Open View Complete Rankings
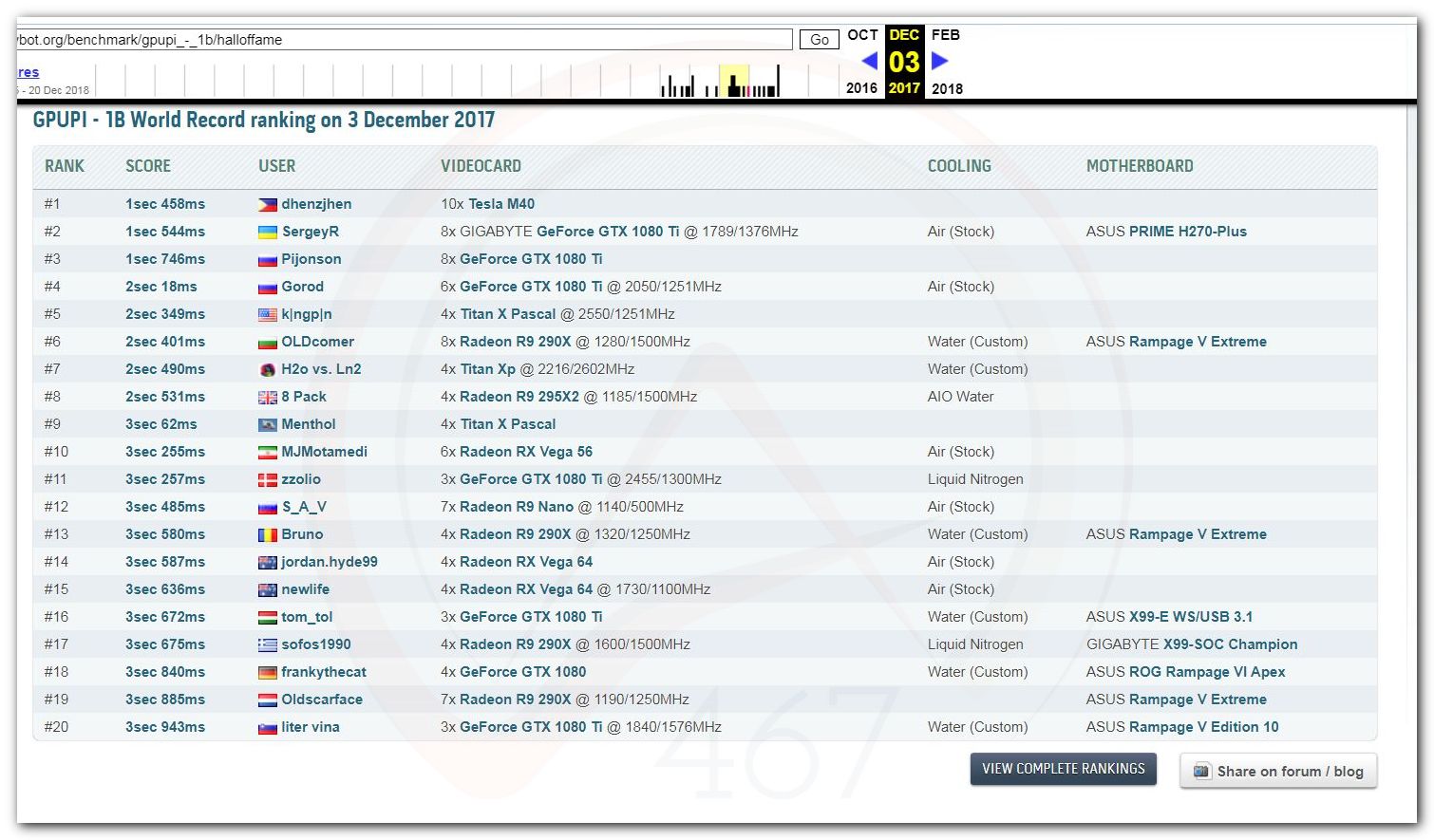1434x840 pixels. (x=1063, y=769)
